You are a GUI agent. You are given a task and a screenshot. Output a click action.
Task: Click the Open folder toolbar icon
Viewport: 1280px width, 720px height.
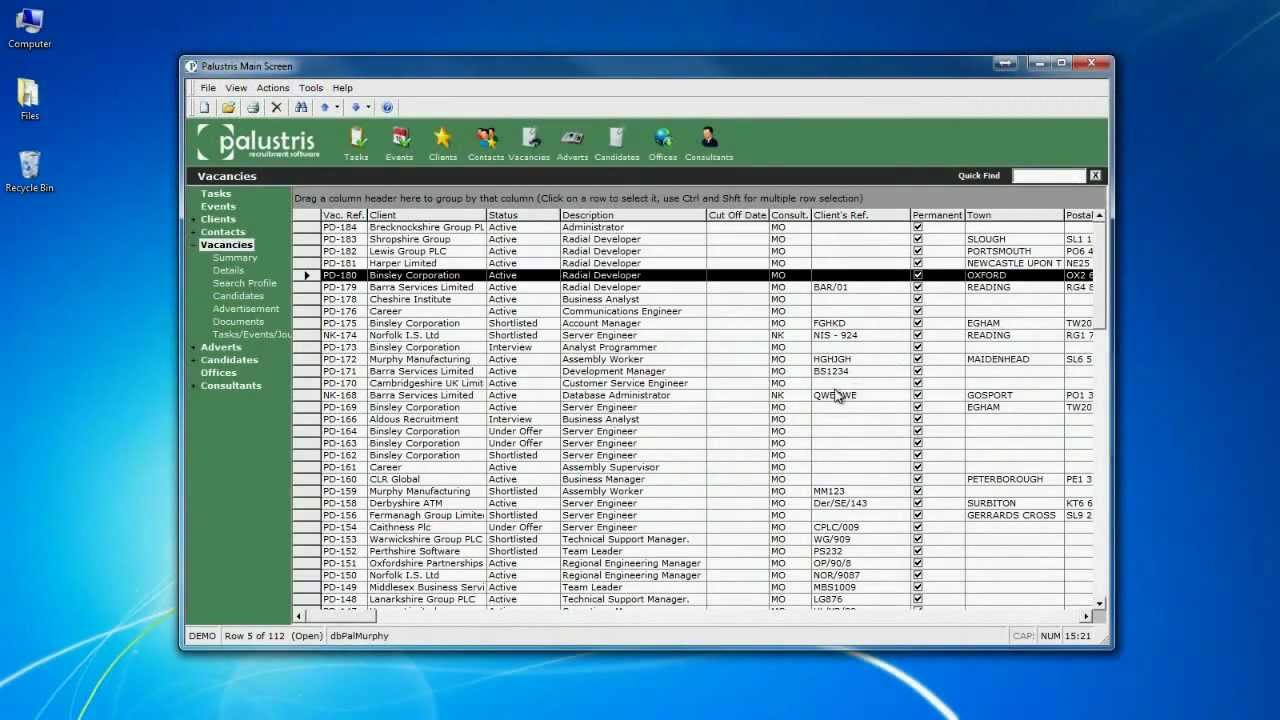click(229, 107)
